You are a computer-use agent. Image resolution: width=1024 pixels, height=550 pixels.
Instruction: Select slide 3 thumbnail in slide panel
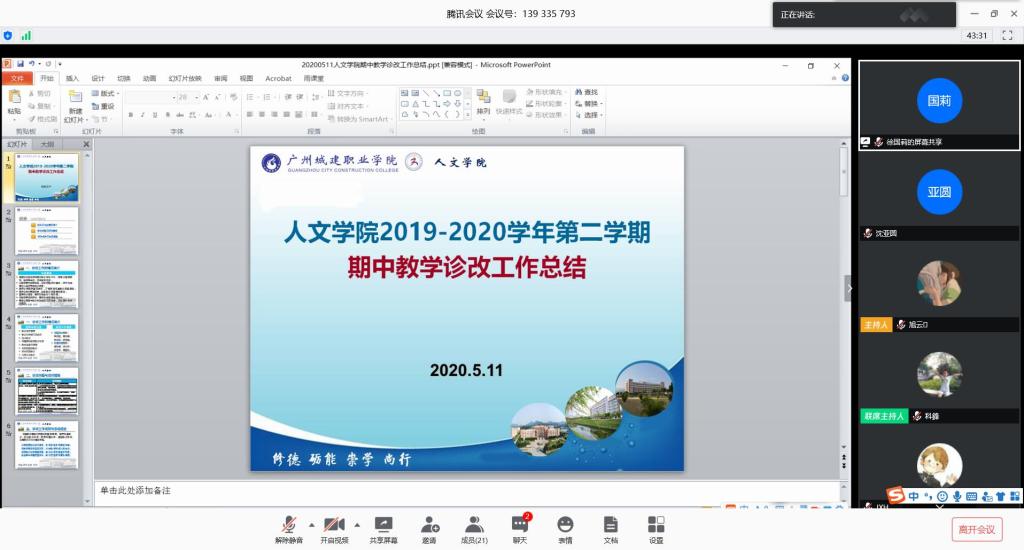coord(46,284)
